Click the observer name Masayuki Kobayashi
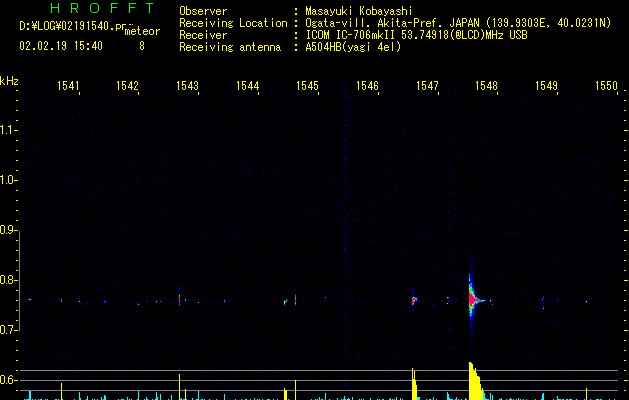This screenshot has width=629, height=400. point(359,11)
